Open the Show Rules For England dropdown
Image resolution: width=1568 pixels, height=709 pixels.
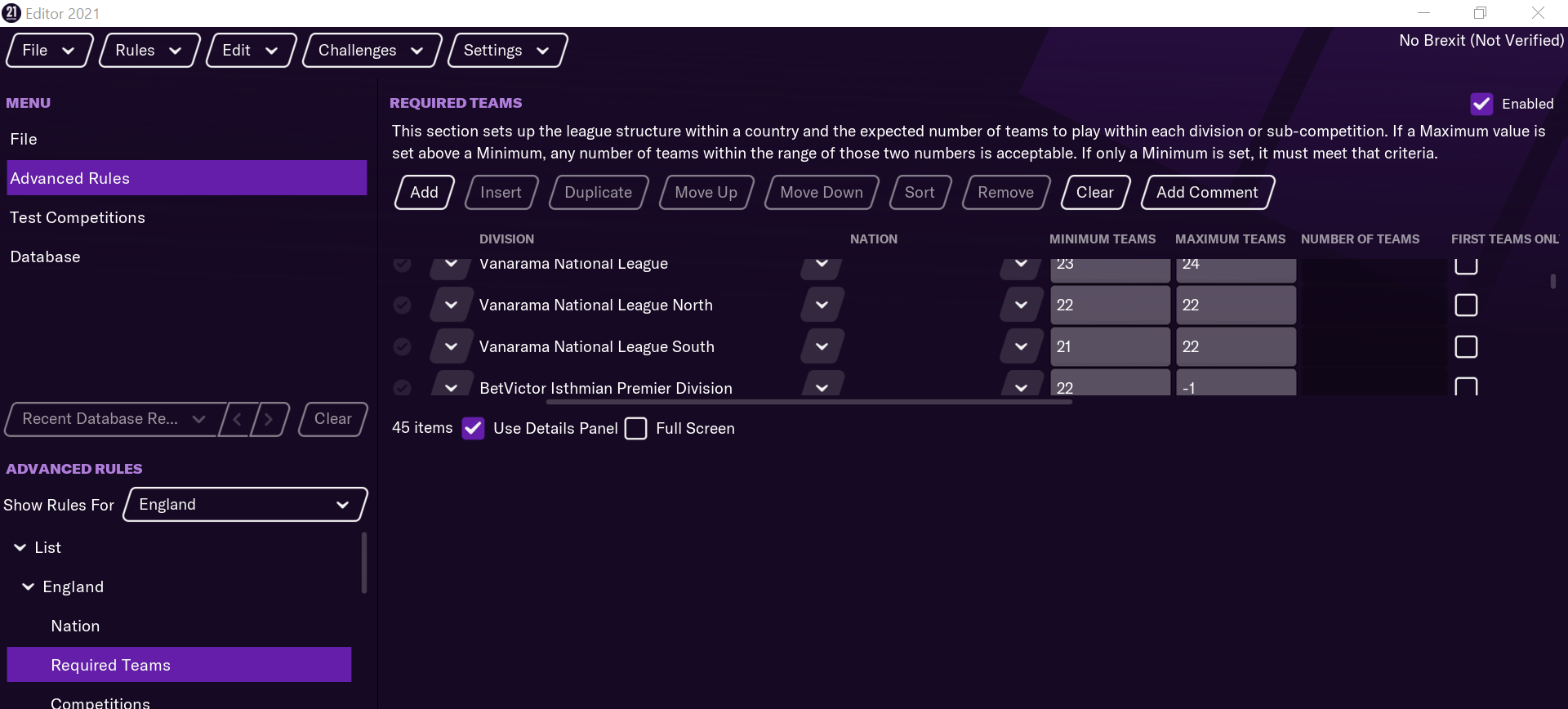(245, 505)
